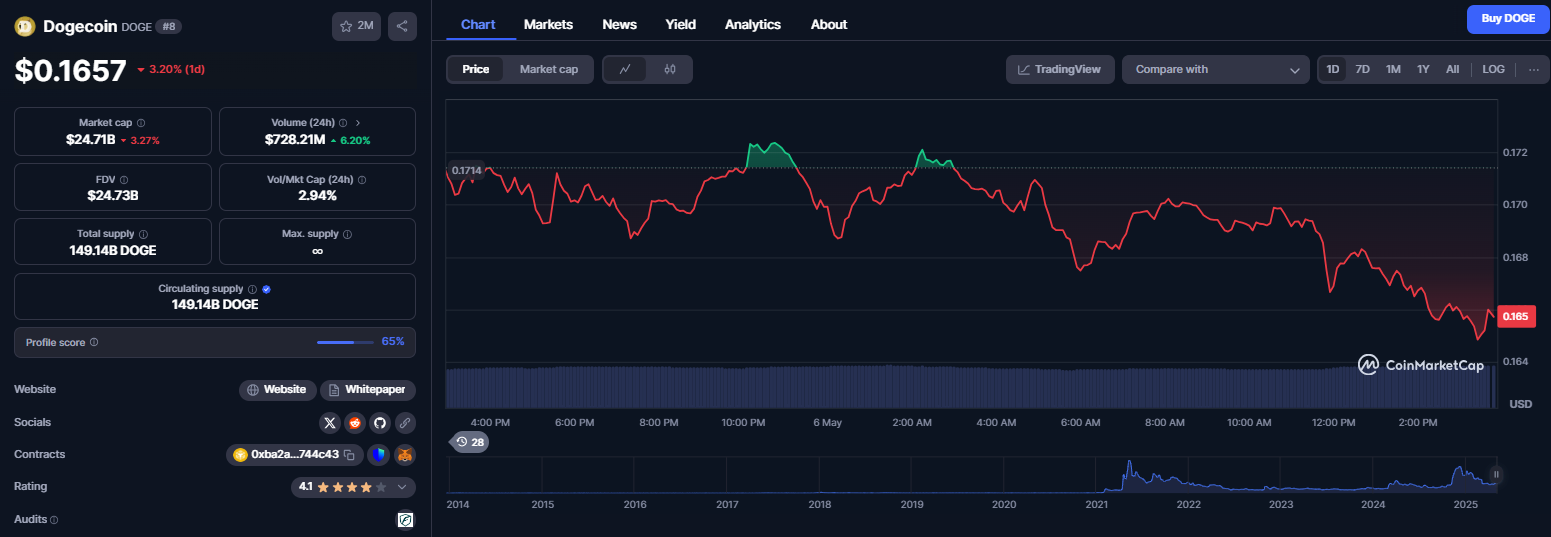Click the $24.71B market cap value
The width and height of the screenshot is (1551, 537).
(x=91, y=140)
